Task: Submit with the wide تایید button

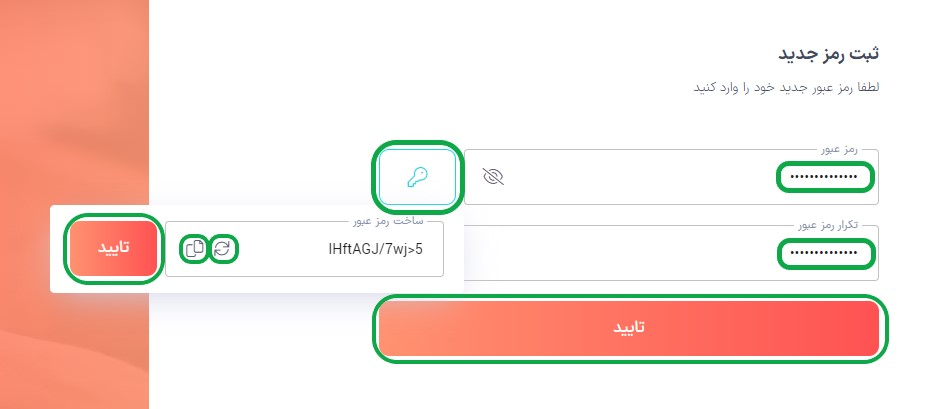Action: [630, 328]
